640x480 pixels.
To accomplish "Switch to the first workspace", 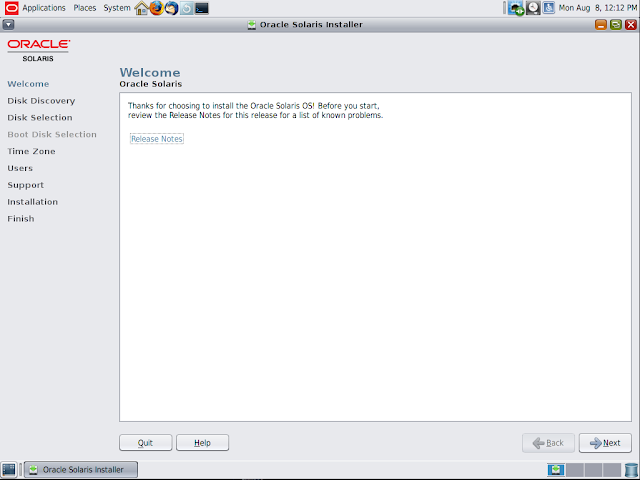I will 556,470.
